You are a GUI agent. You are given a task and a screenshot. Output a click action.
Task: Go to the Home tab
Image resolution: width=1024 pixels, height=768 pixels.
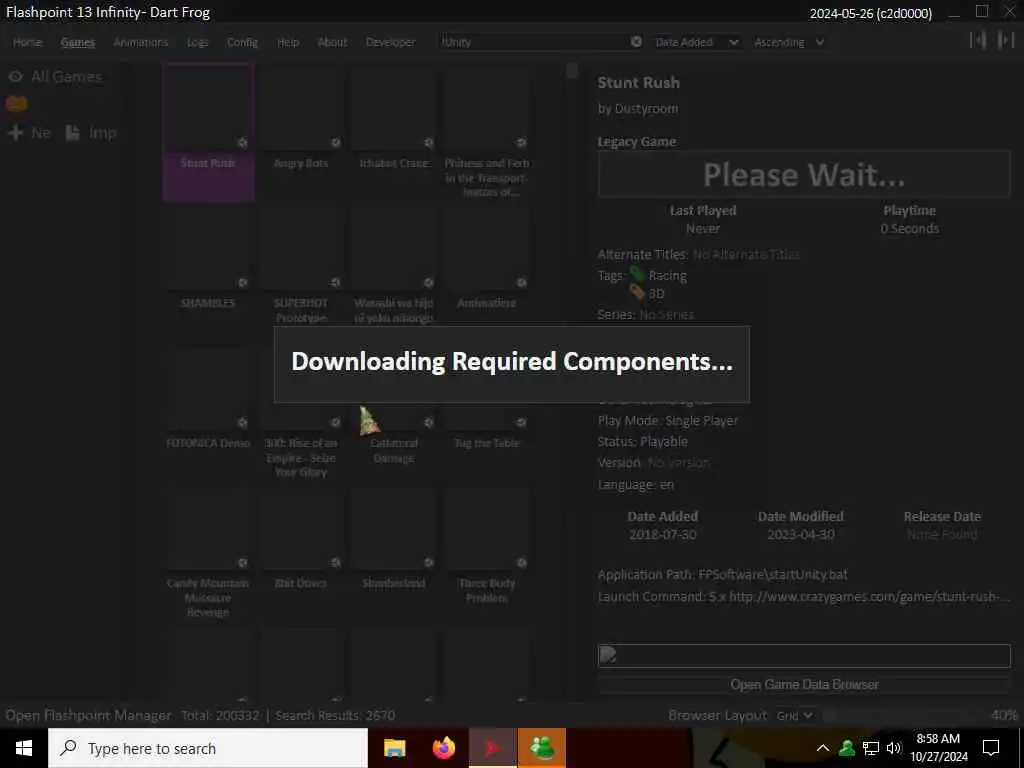[x=27, y=42]
